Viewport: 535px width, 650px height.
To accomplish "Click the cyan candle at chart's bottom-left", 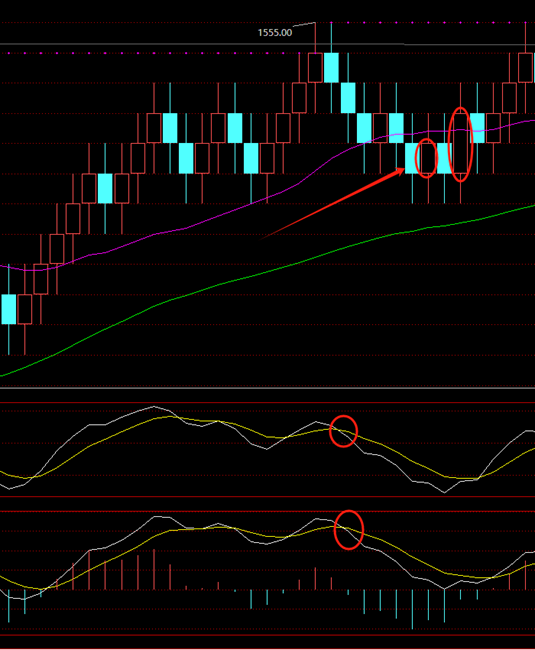I will tap(9, 309).
